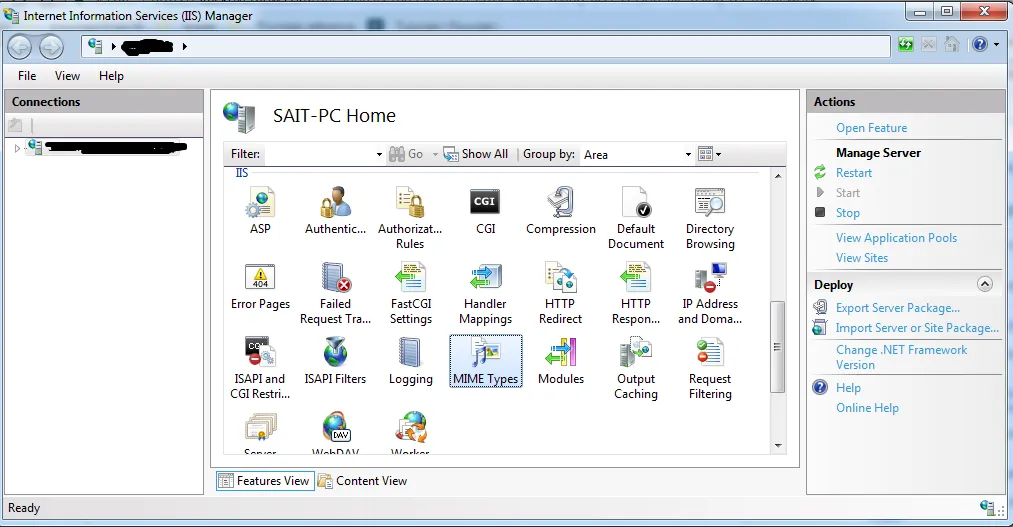The image size is (1013, 527).
Task: Click the Show All button
Action: click(476, 154)
